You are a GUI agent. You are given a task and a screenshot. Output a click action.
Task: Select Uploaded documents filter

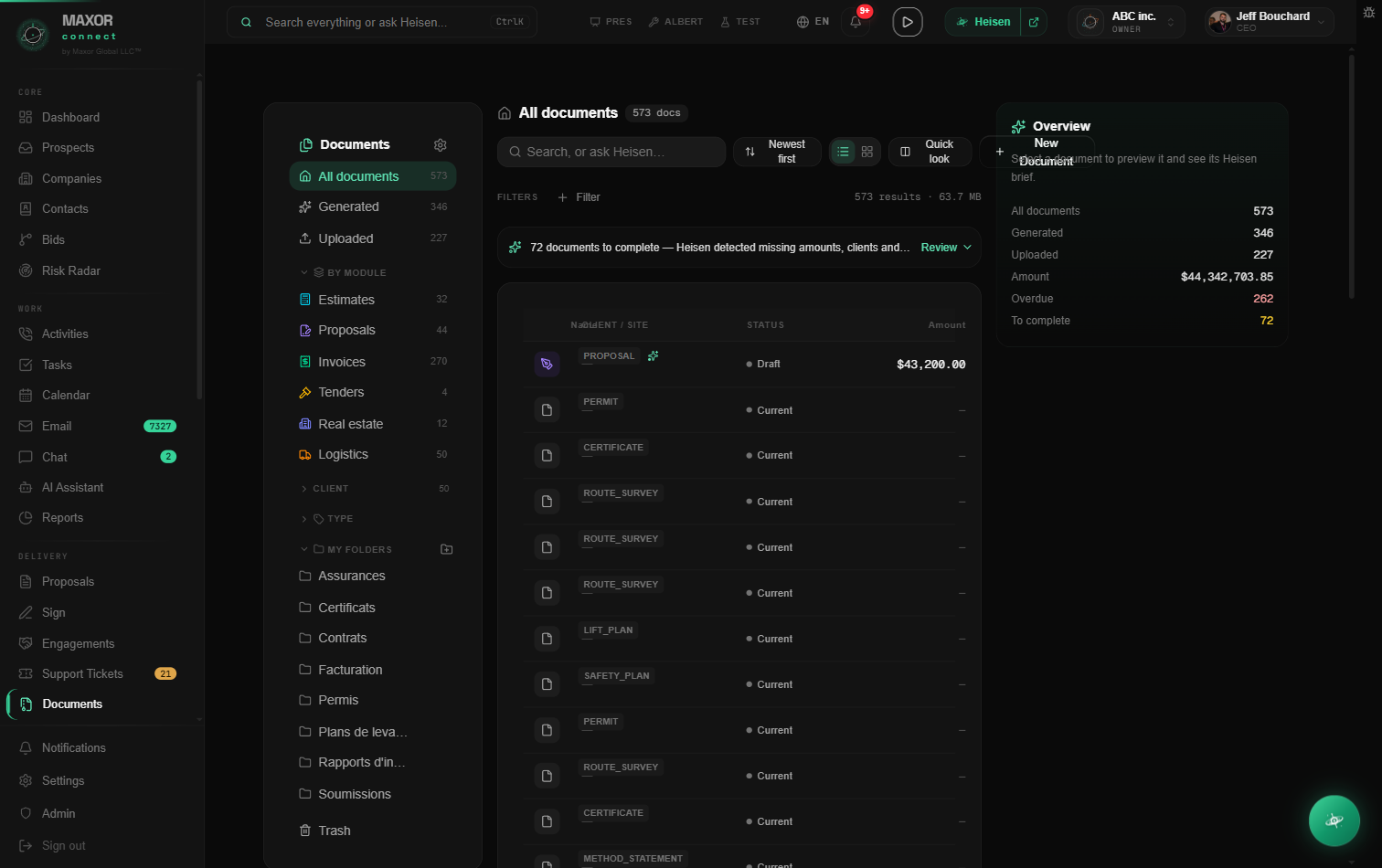point(373,238)
